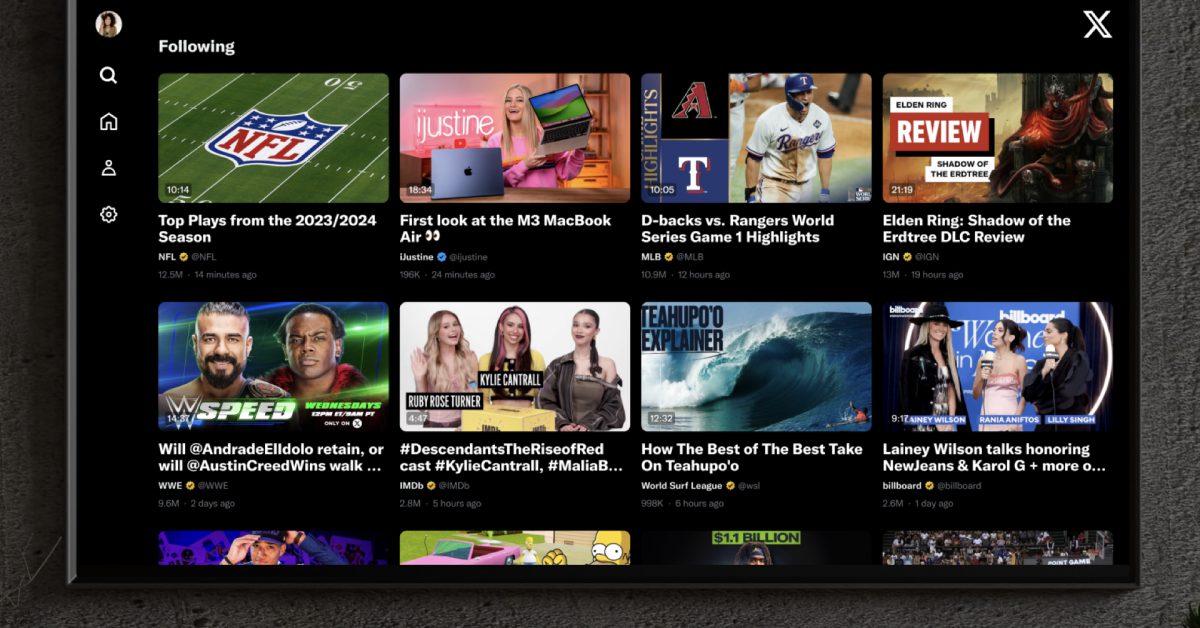
Task: Open the profile person icon in sidebar
Action: 108,168
